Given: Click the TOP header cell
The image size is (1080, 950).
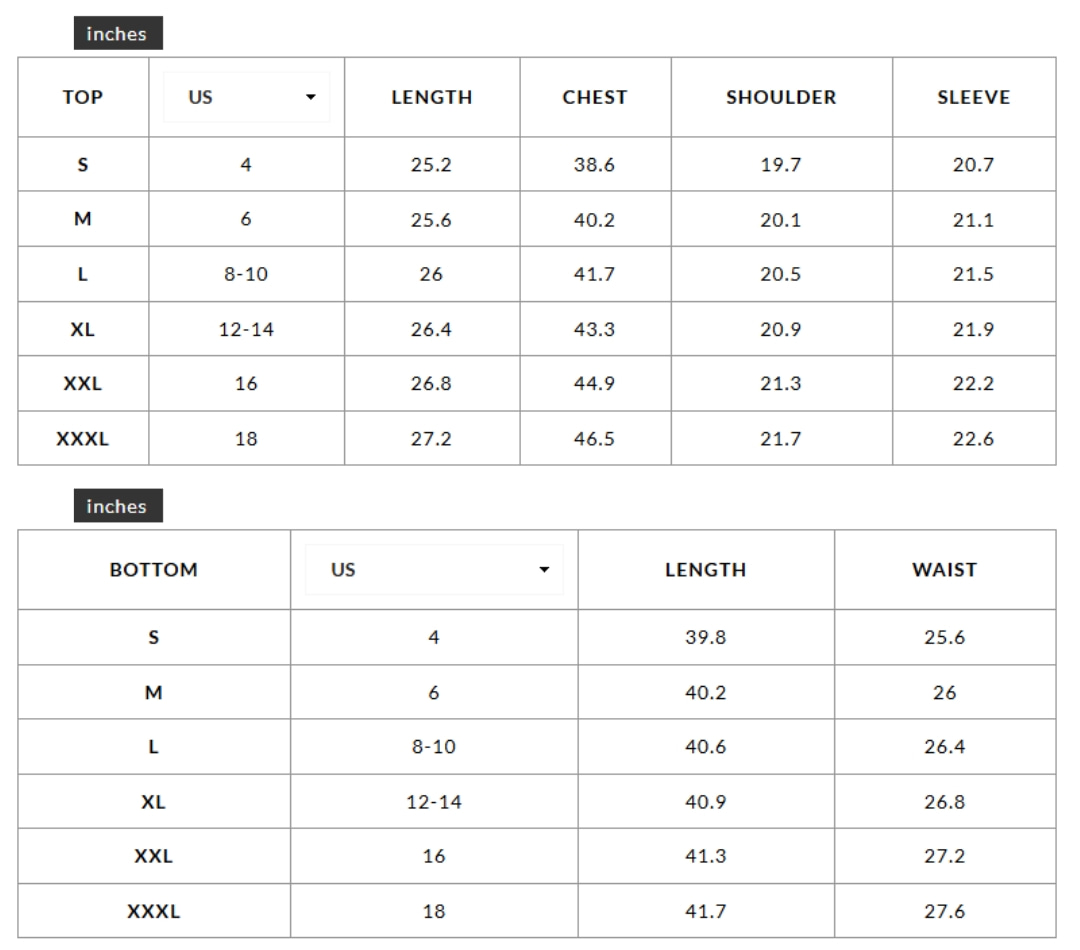Looking at the screenshot, I should pos(83,97).
